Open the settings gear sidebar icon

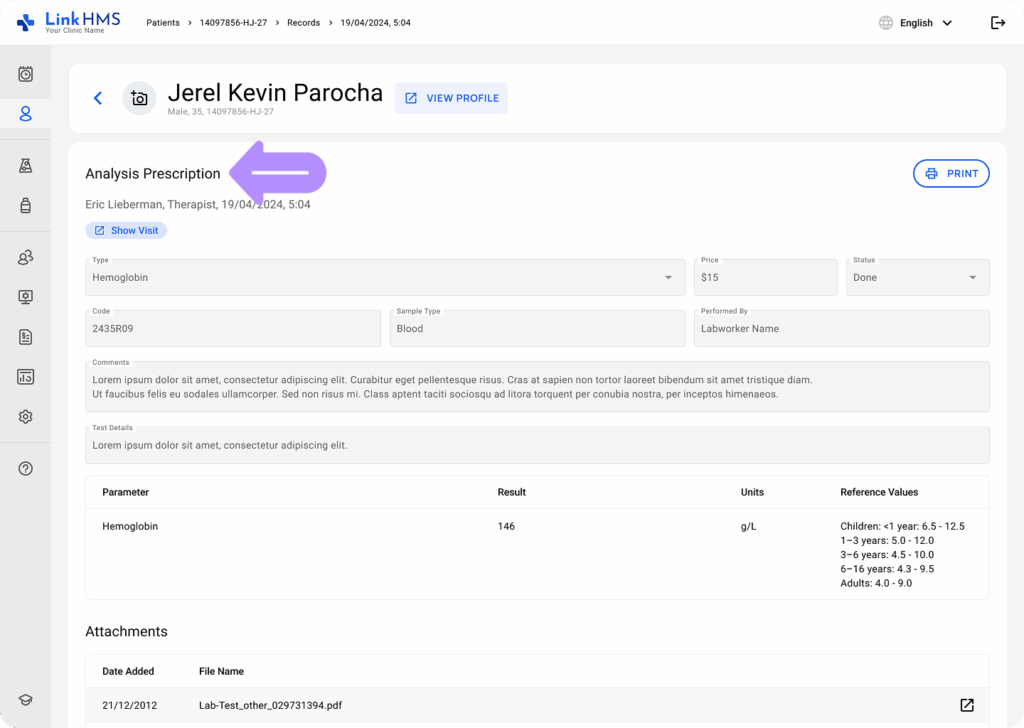(25, 417)
